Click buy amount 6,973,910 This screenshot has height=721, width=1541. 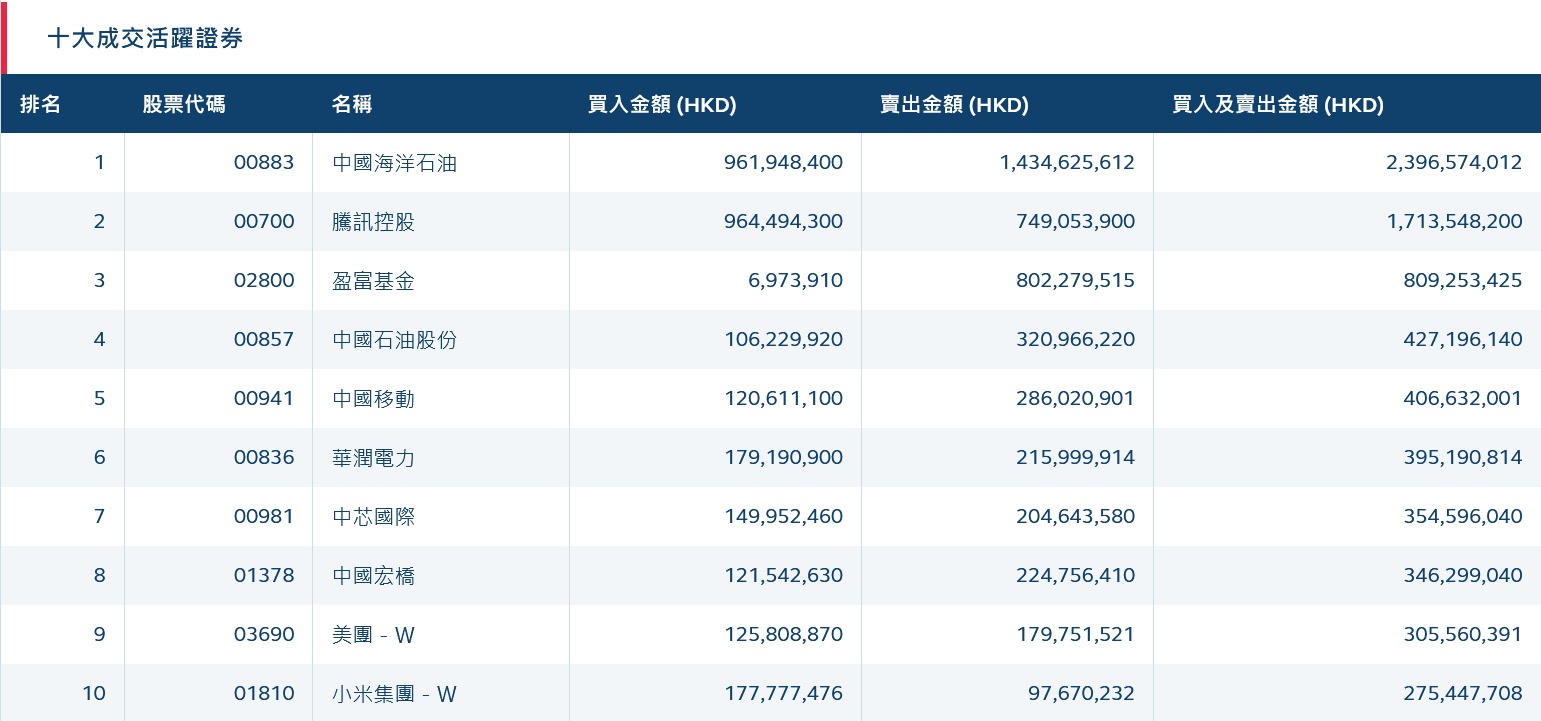pos(795,280)
